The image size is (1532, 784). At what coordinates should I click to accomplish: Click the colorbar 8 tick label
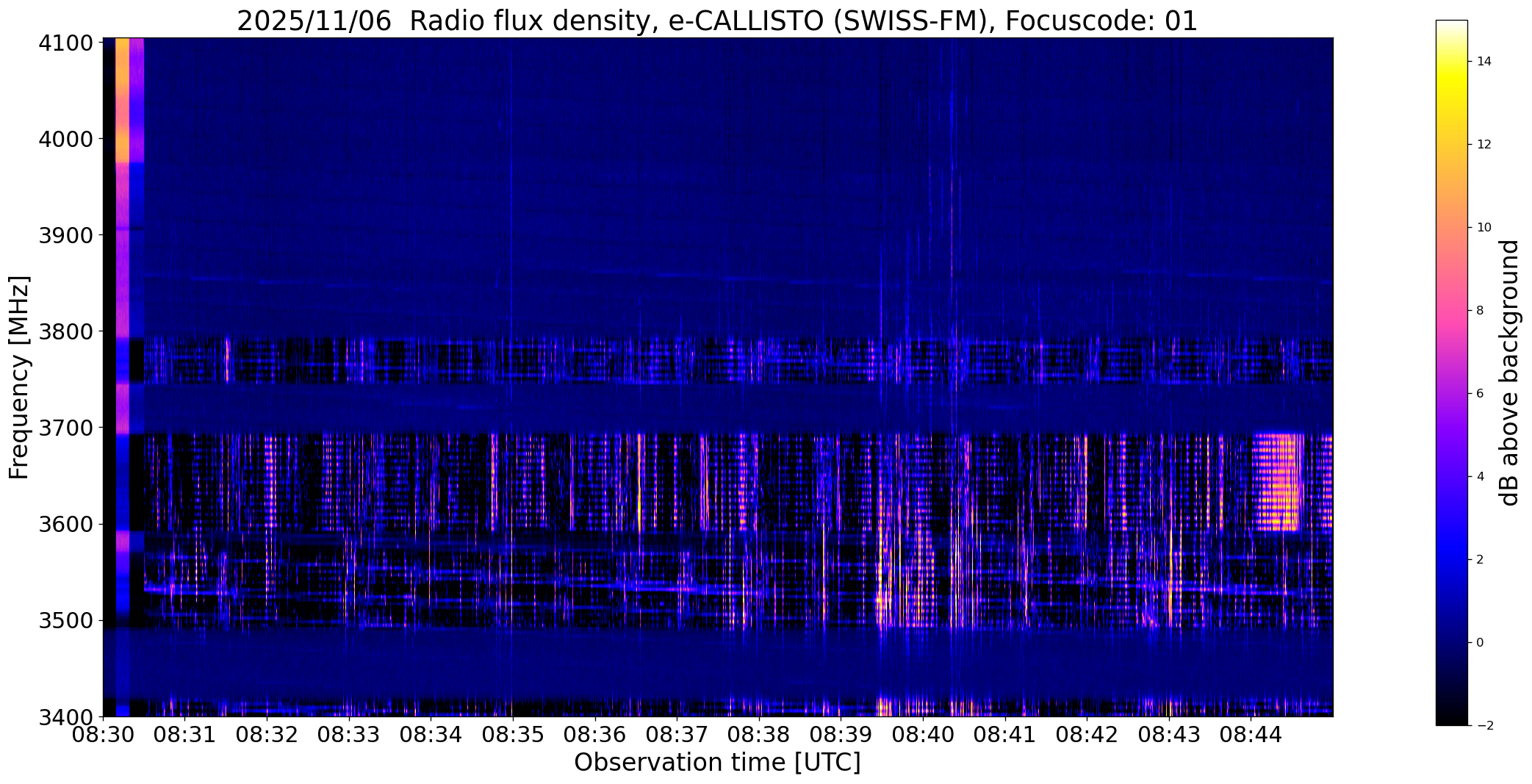(x=1480, y=311)
